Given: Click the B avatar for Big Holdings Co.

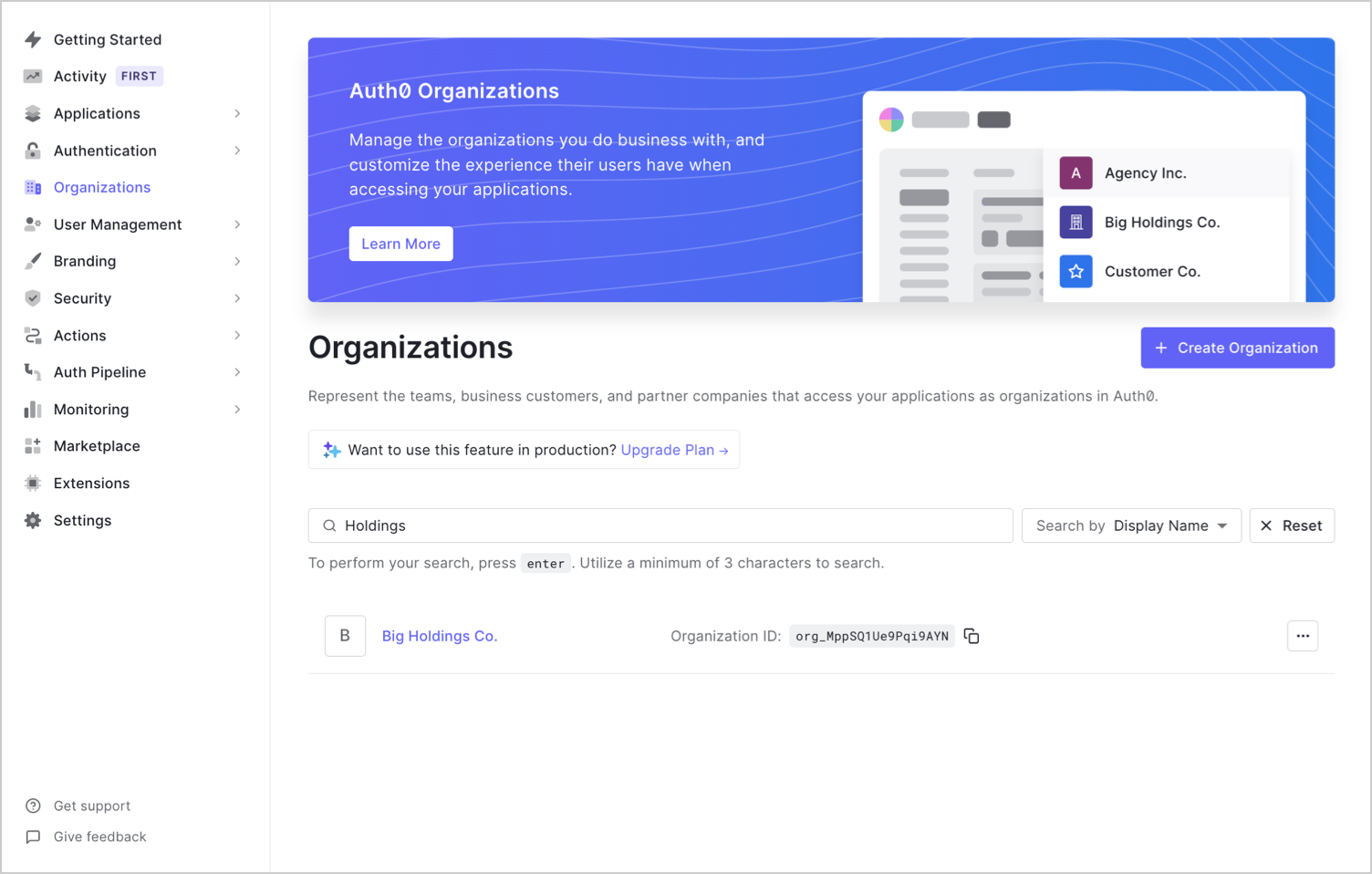Looking at the screenshot, I should tap(345, 636).
